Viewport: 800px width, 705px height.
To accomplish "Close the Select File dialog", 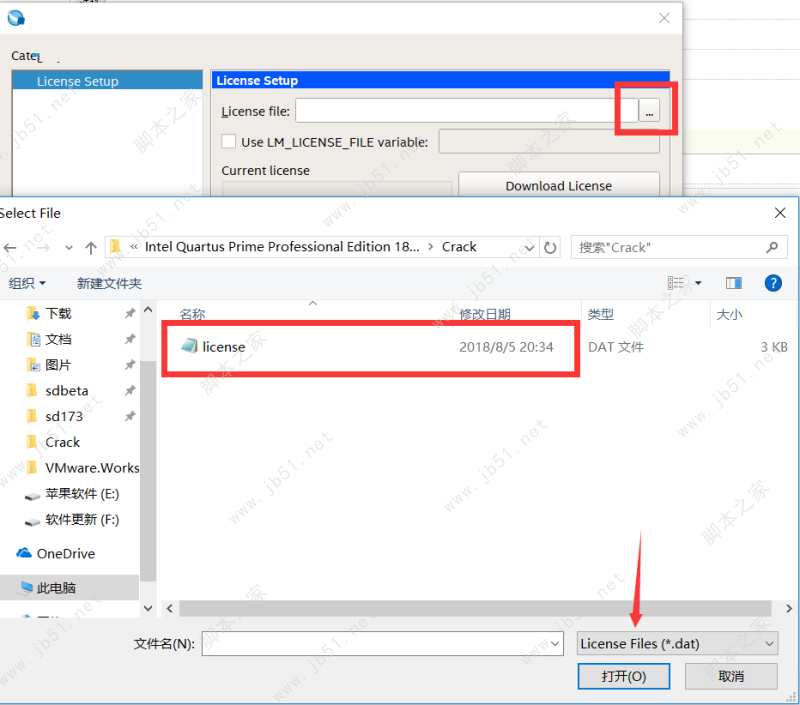I will point(780,213).
